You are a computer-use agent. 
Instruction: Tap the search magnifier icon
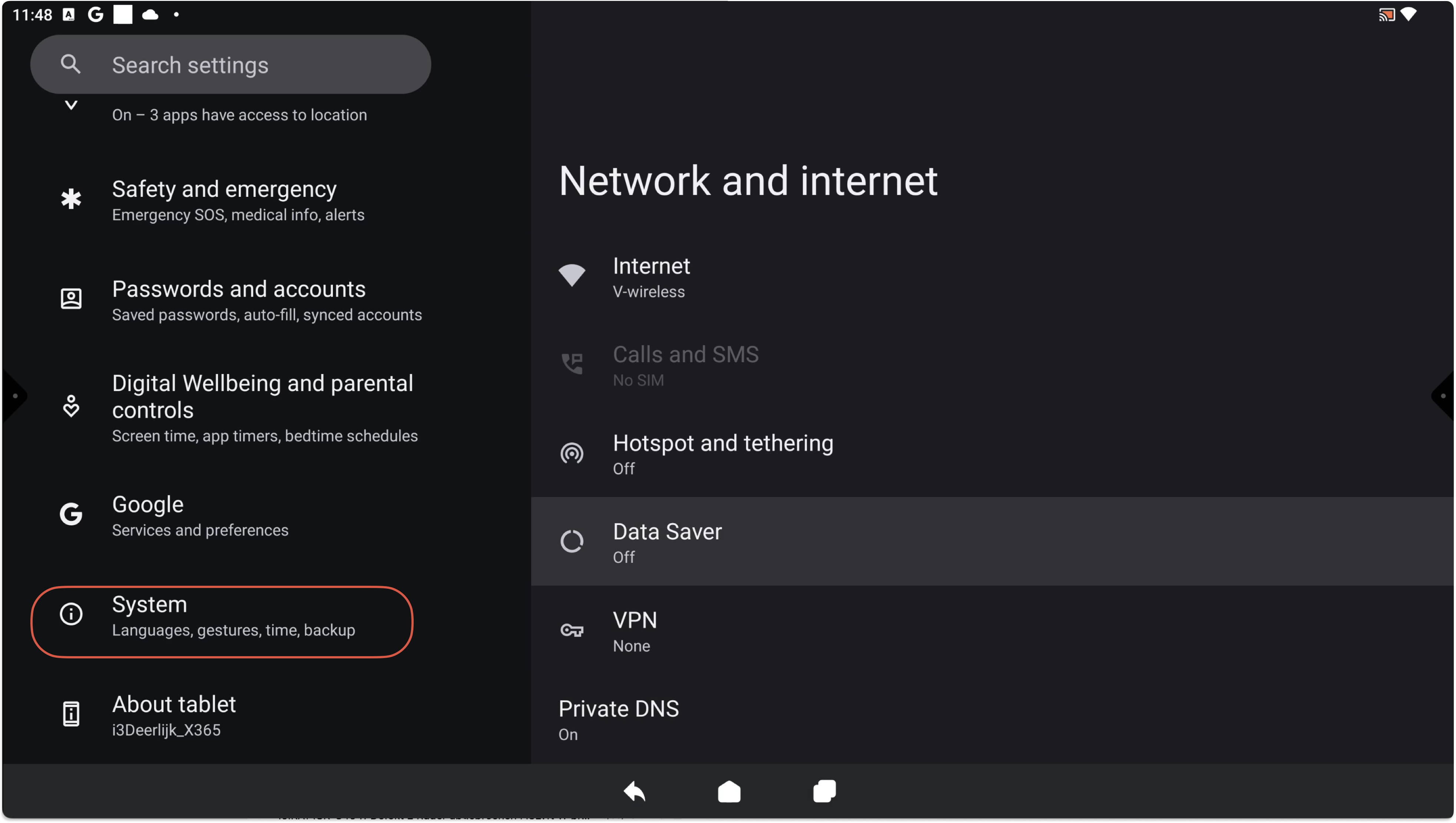[70, 65]
